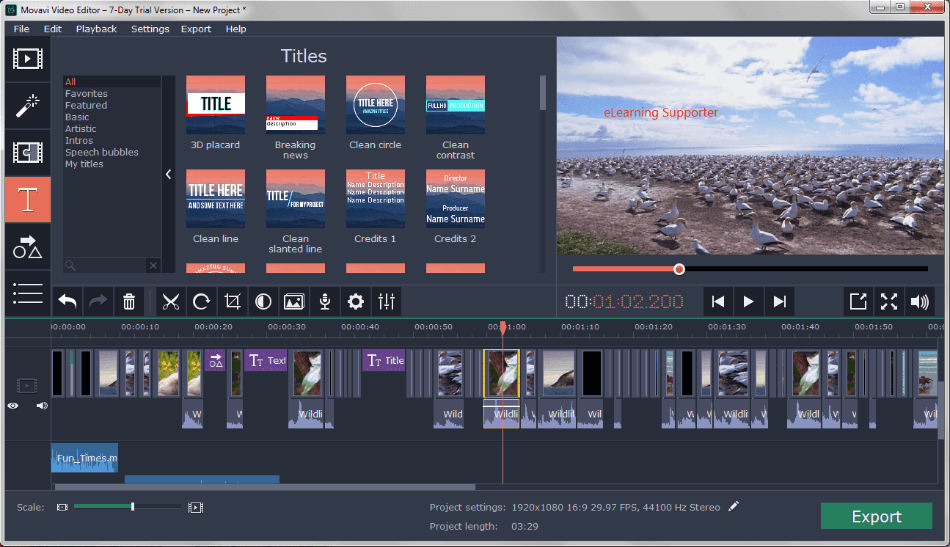Open the Export menu in menu bar
The height and width of the screenshot is (547, 950).
click(x=196, y=28)
